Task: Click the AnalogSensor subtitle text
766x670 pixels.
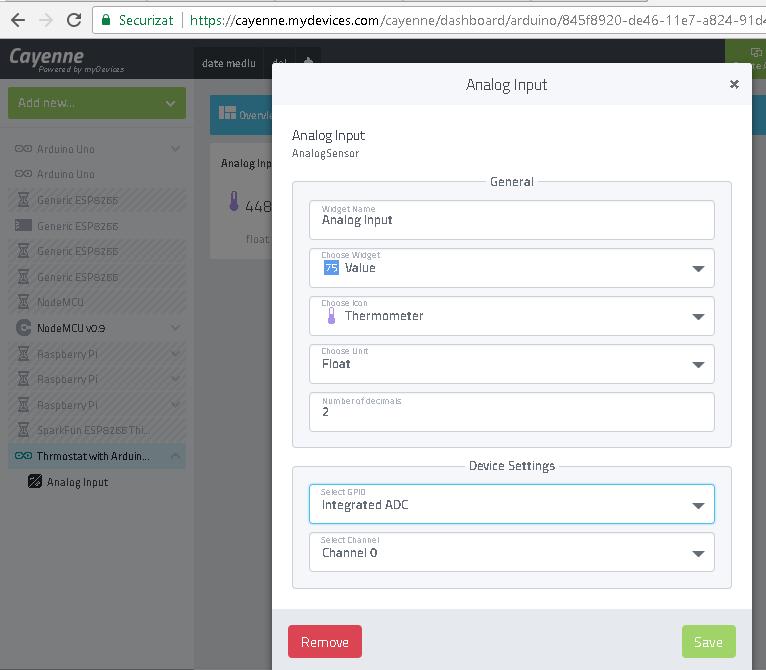Action: pyautogui.click(x=325, y=153)
